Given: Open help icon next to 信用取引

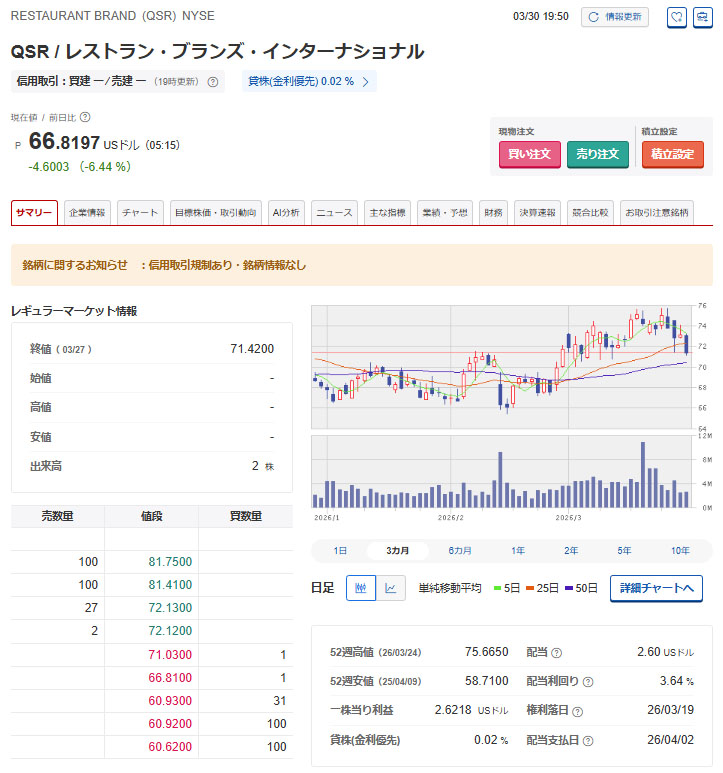Looking at the screenshot, I should click(x=213, y=82).
